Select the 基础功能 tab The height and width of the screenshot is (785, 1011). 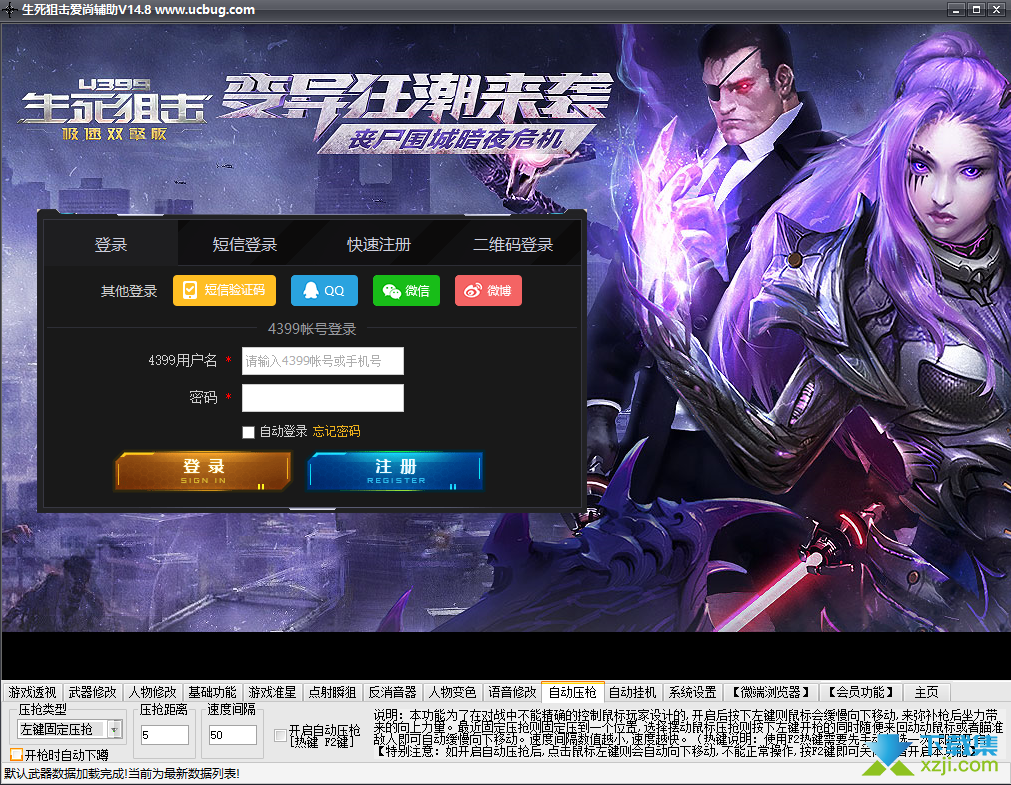(212, 692)
